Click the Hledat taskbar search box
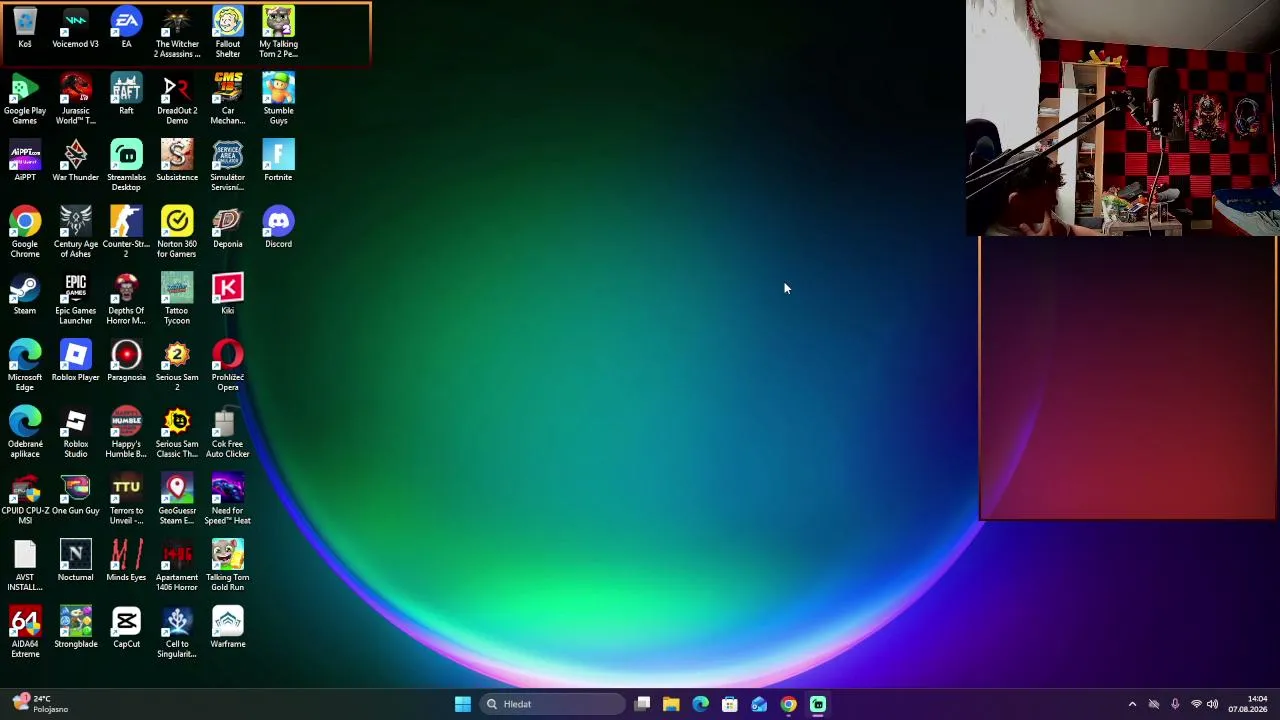Screen dimensions: 1280x720 [x=552, y=704]
